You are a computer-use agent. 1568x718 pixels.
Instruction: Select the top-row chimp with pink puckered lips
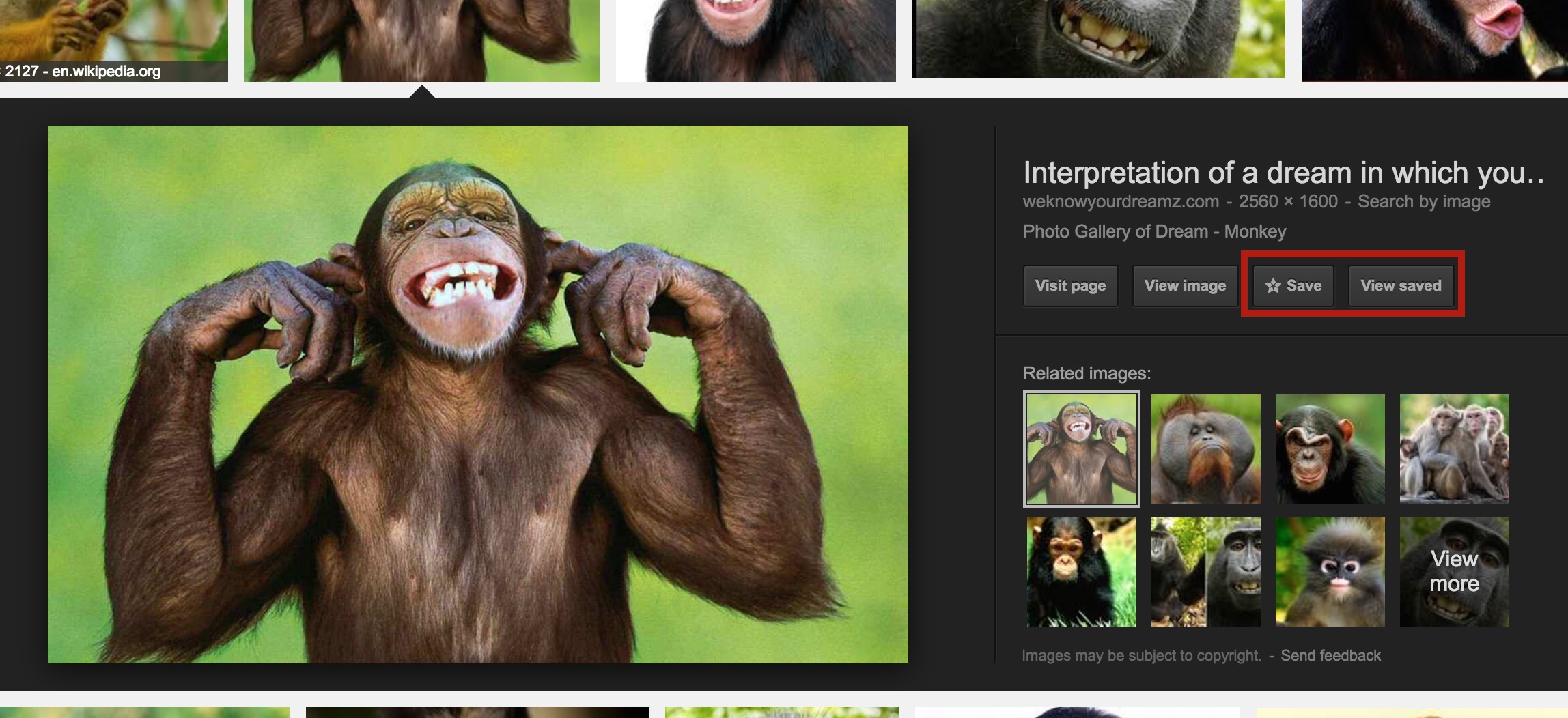(1434, 40)
